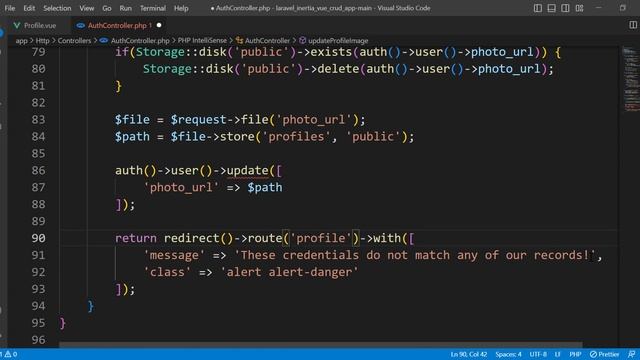This screenshot has height=360, width=640.
Task: Click the 'message' key on line 91
Action: tap(174, 255)
